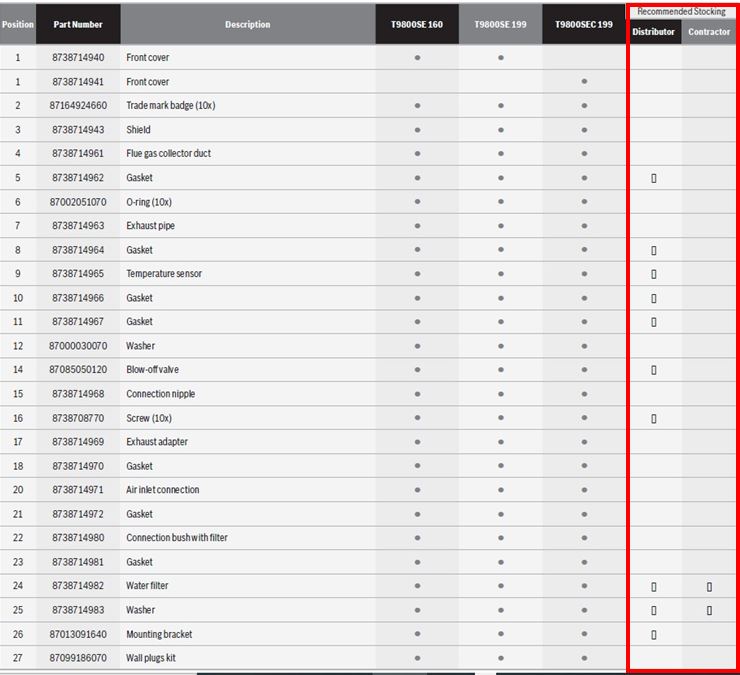Click part number 8738714963
The width and height of the screenshot is (740, 675).
(78, 226)
